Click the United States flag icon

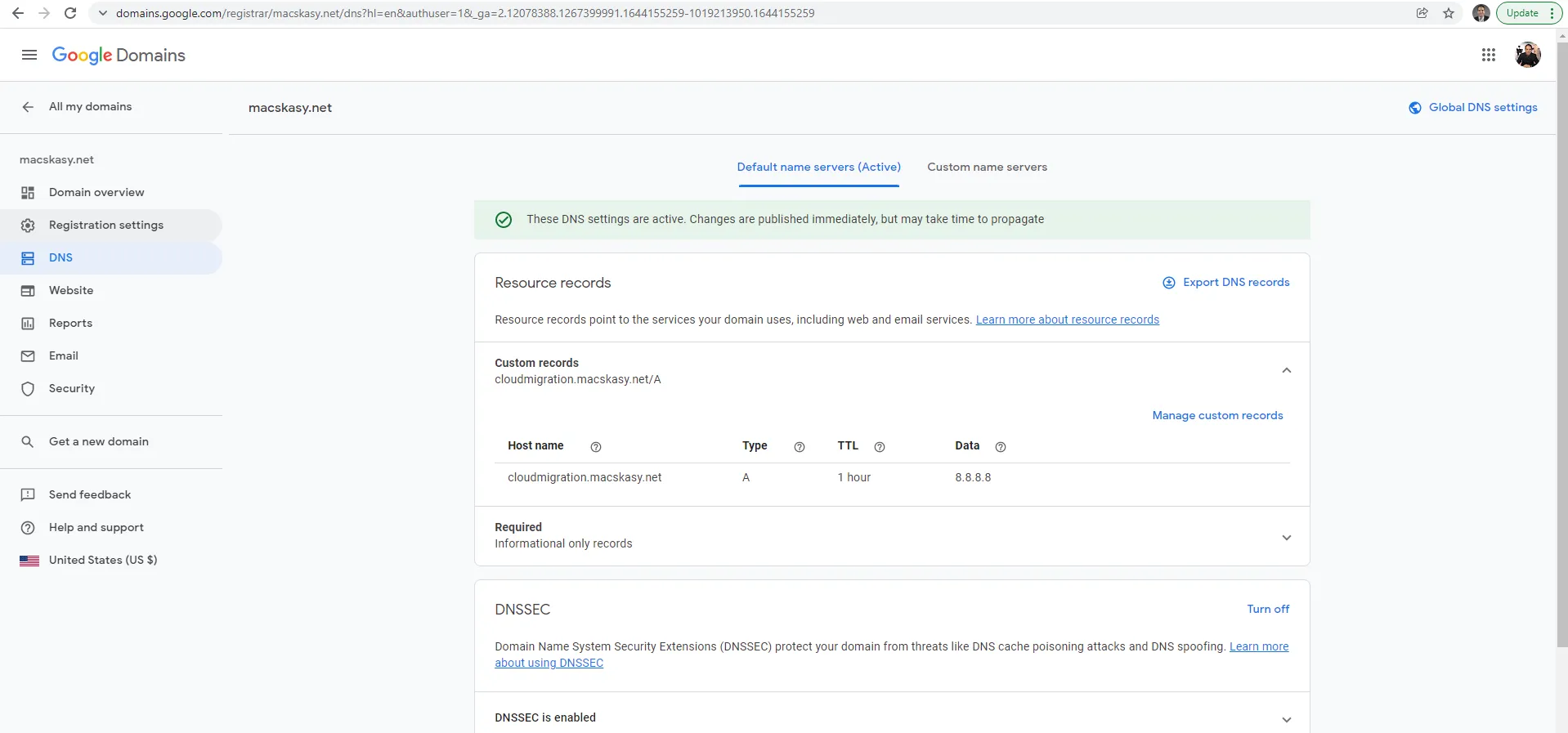(x=29, y=561)
